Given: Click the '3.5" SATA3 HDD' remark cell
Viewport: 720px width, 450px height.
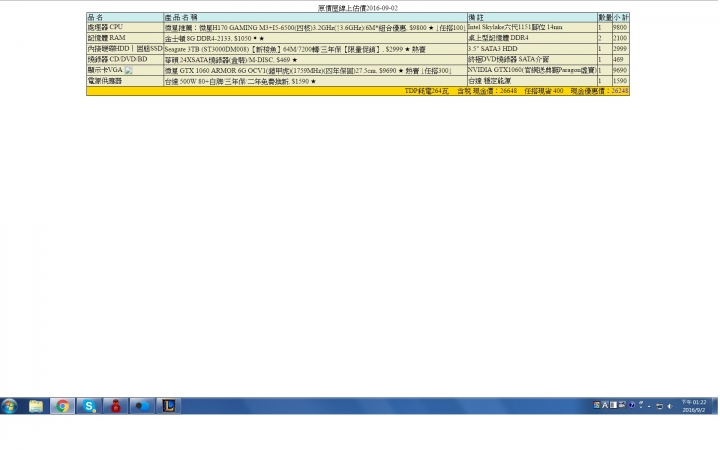Looking at the screenshot, I should pyautogui.click(x=532, y=49).
